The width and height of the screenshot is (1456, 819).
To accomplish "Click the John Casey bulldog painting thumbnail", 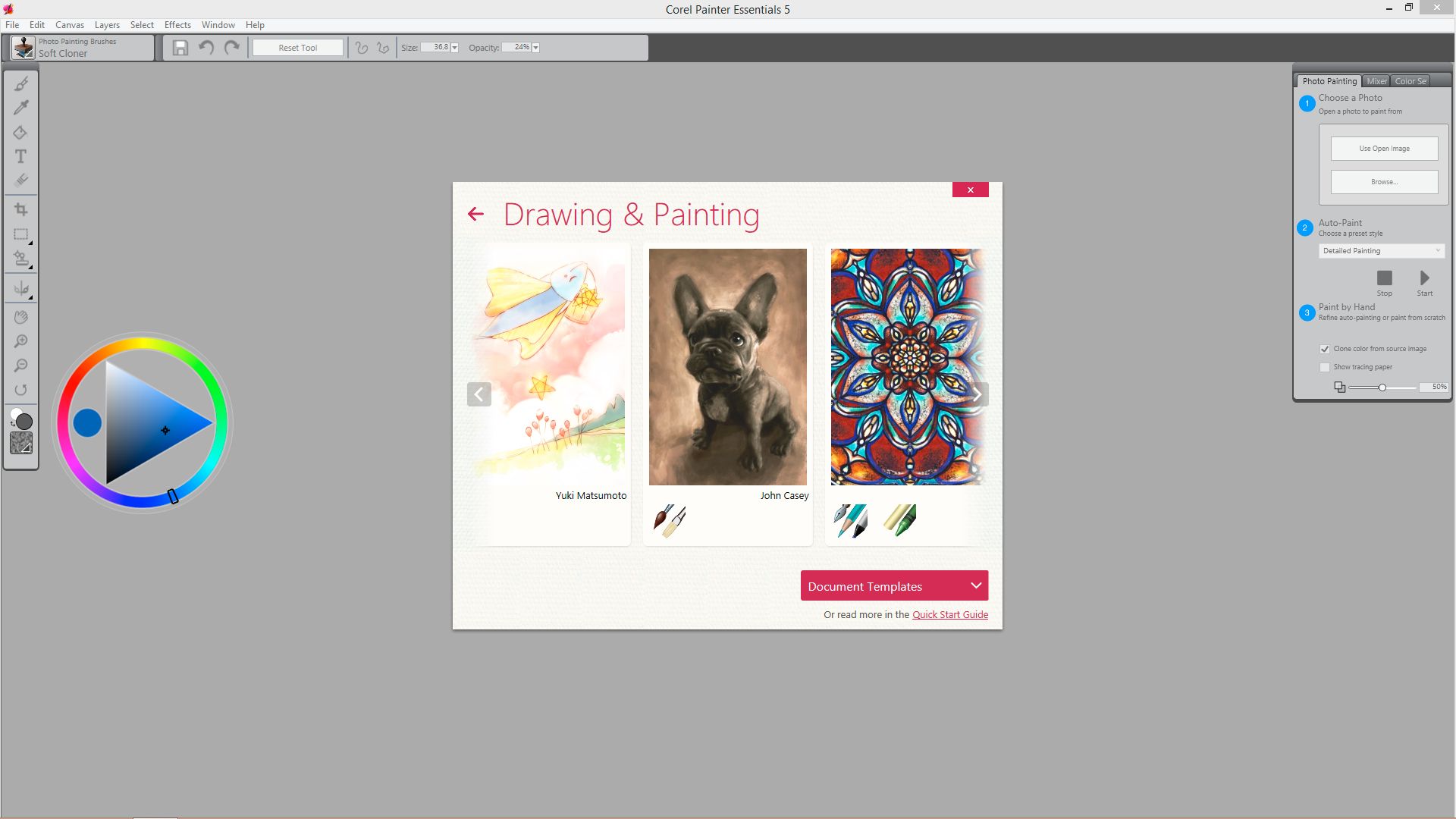I will pos(727,367).
